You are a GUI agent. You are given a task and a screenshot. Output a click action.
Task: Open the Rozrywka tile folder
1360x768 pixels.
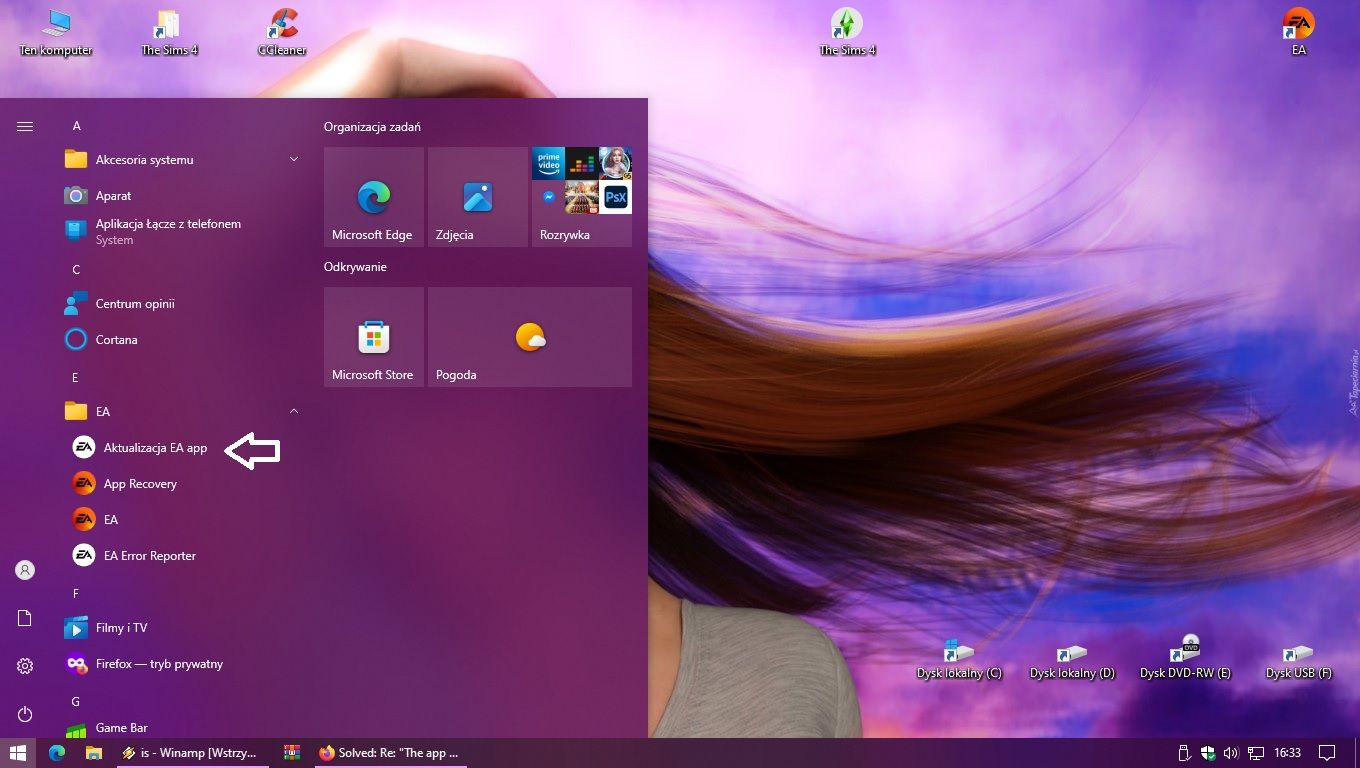point(581,197)
